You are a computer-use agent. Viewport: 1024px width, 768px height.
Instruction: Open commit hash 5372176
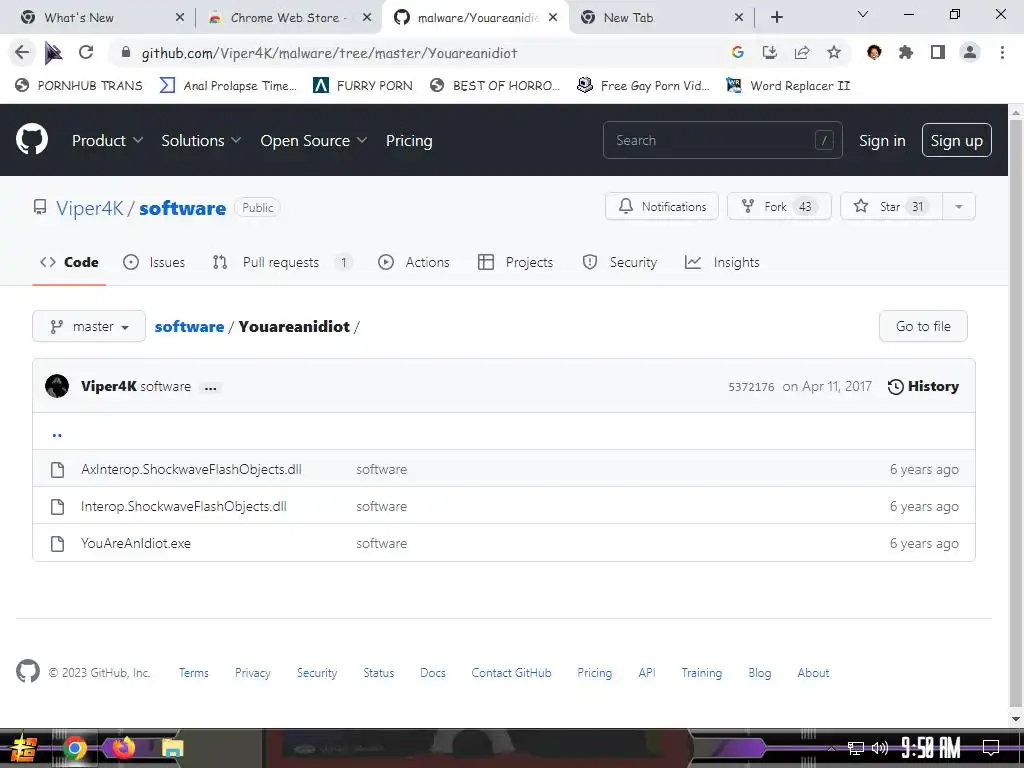coord(751,387)
